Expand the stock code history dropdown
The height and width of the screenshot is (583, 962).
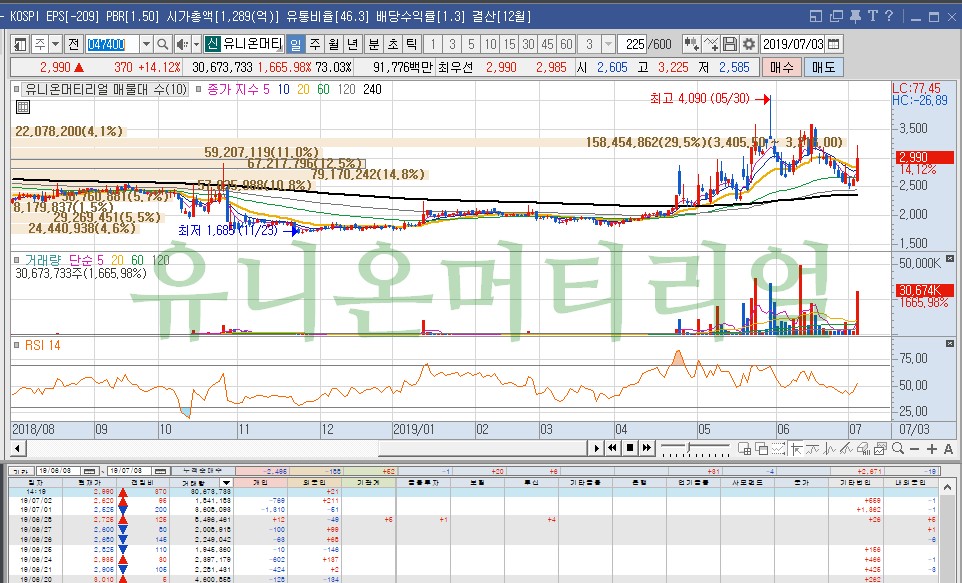pyautogui.click(x=146, y=44)
